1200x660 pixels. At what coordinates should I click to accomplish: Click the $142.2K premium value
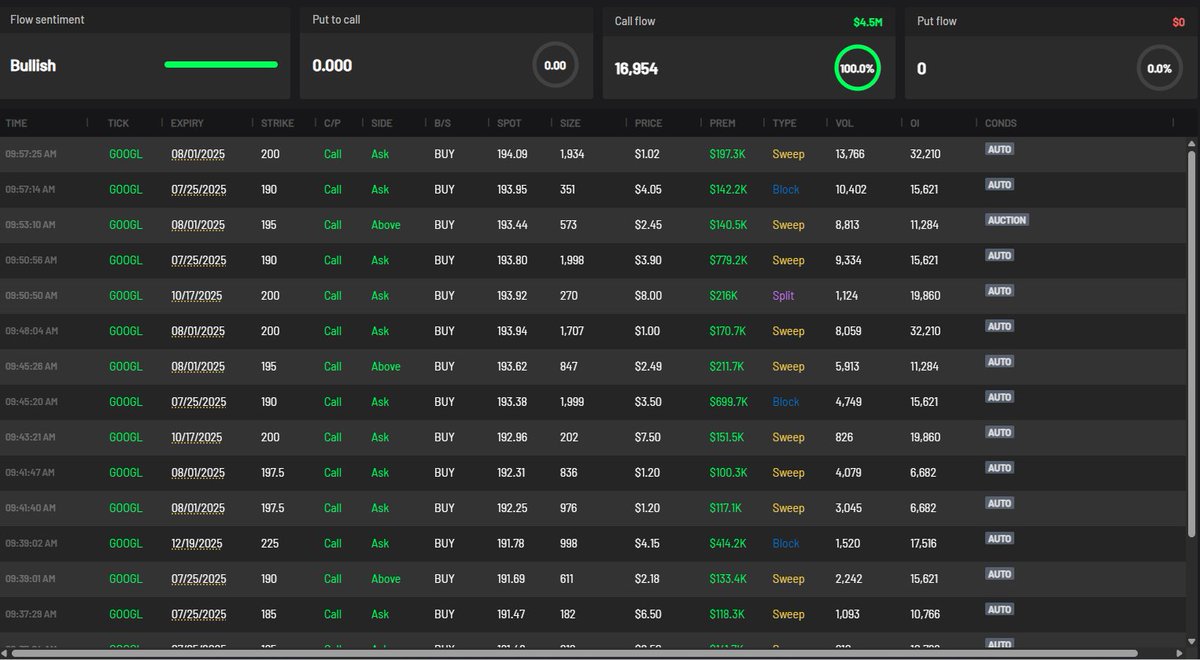point(728,190)
